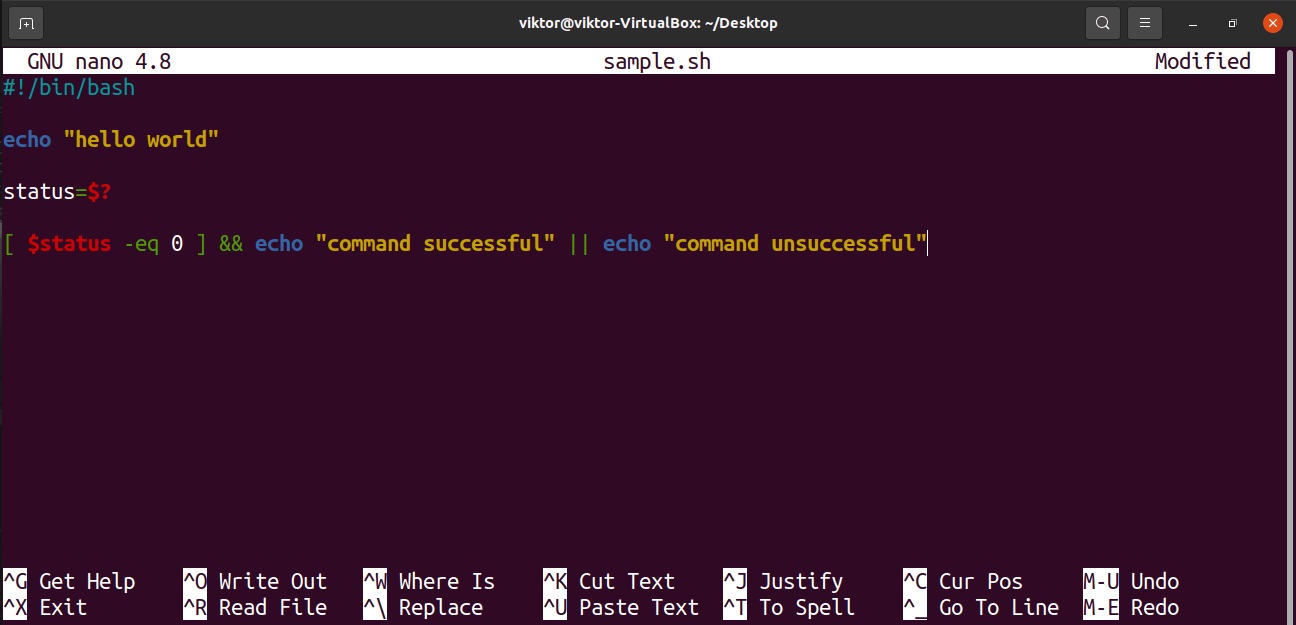The image size is (1296, 625).
Task: Trigger the Cut Text command
Action: (627, 581)
